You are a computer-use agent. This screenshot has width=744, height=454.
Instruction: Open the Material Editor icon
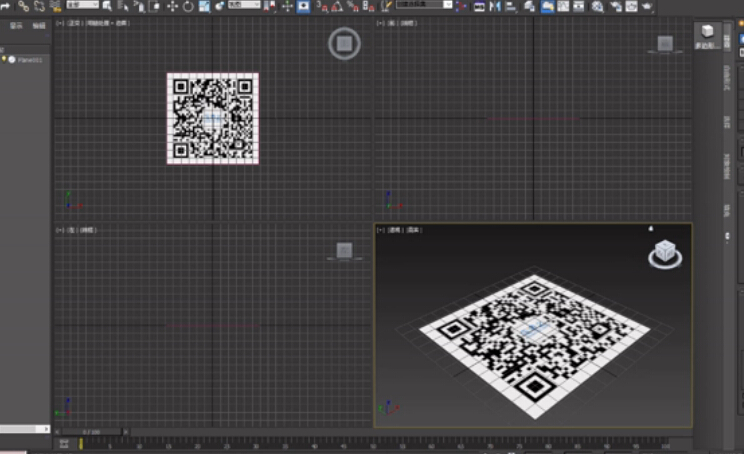(x=597, y=6)
